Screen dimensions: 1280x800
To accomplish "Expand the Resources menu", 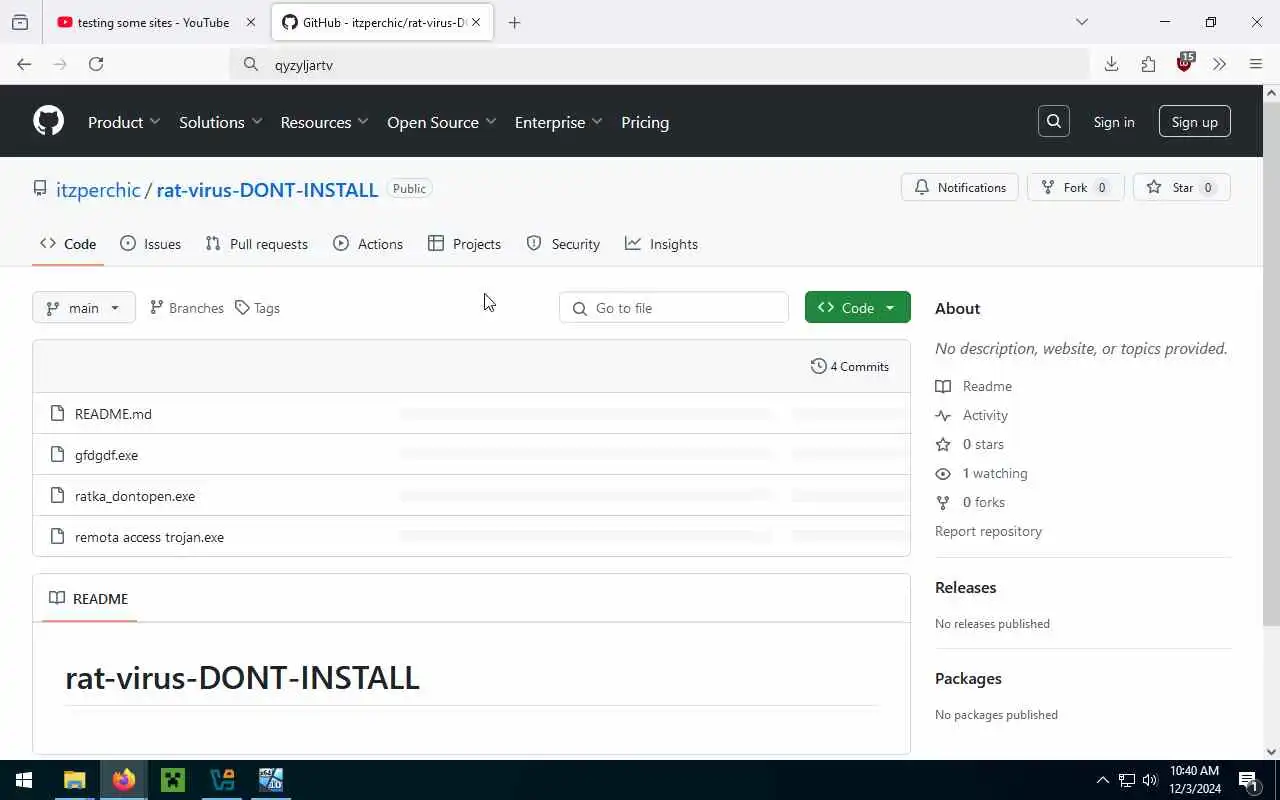I will point(324,122).
